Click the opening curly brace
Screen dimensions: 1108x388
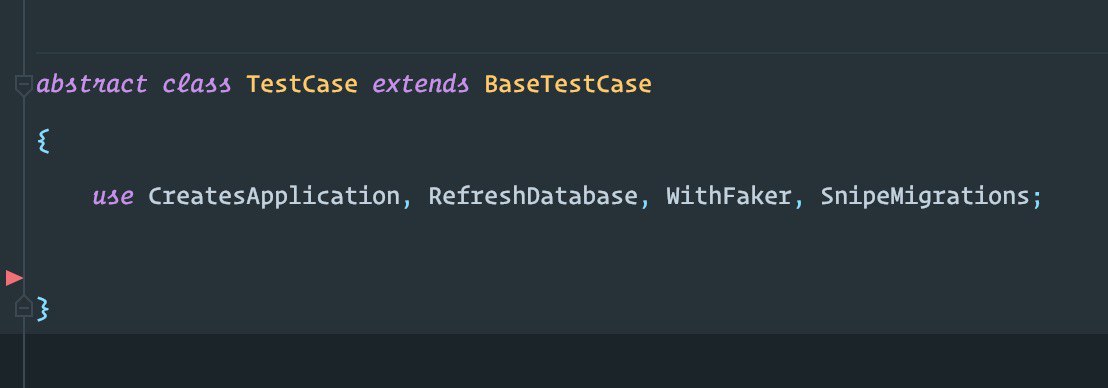(44, 141)
